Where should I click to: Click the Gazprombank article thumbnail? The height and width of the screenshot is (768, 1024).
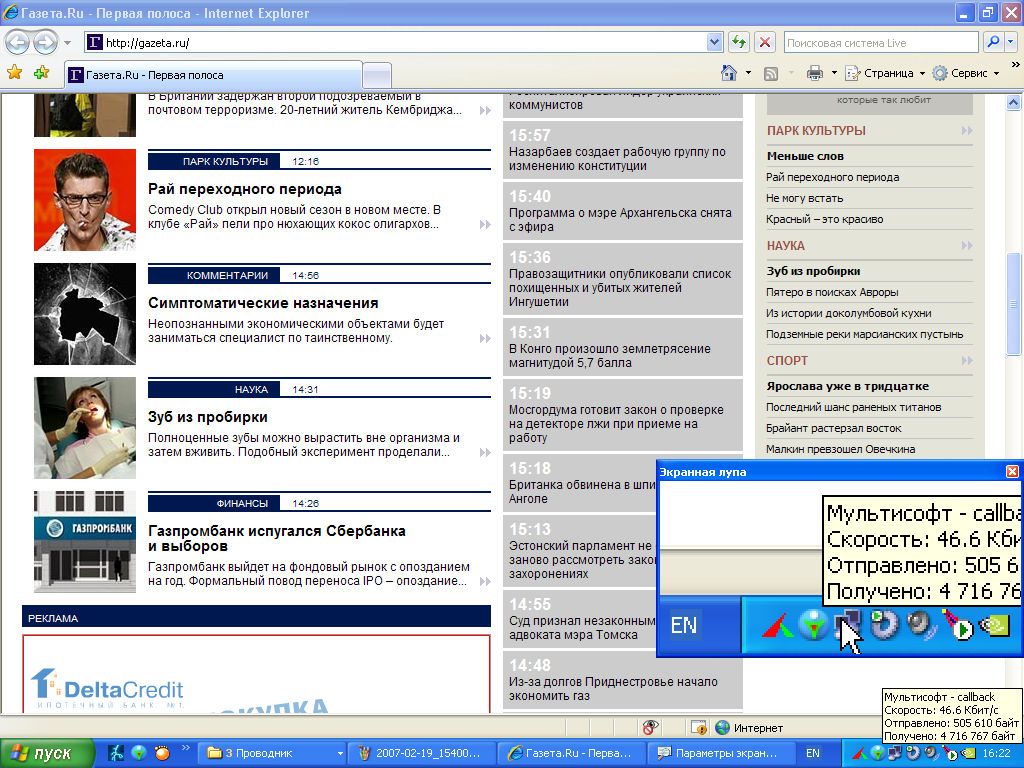coord(84,542)
